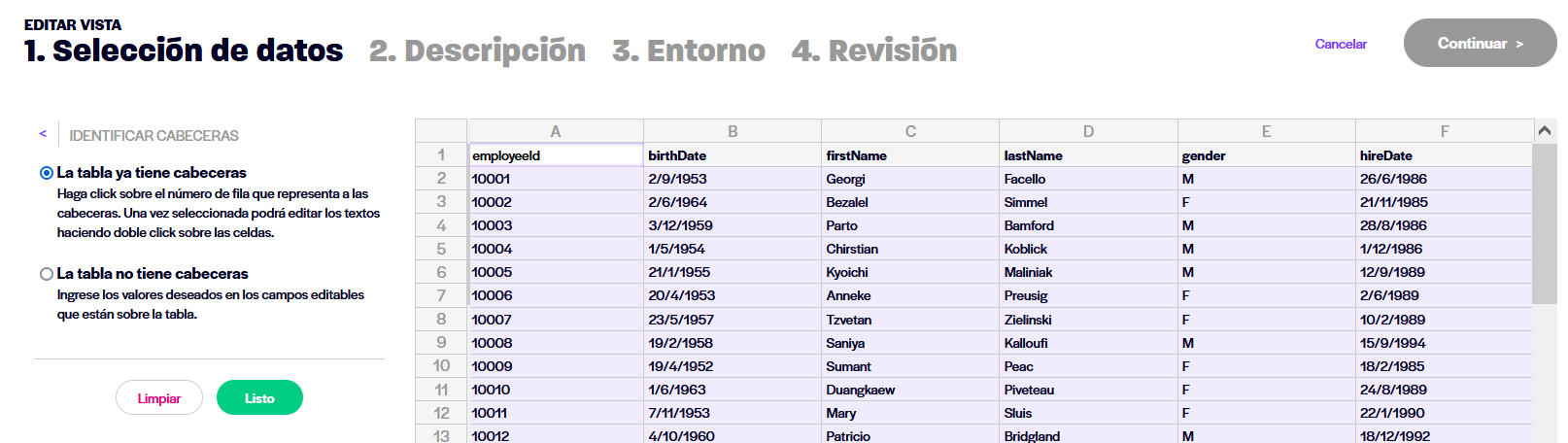Click row number 1 as header row
1568x443 pixels.
pyautogui.click(x=441, y=154)
